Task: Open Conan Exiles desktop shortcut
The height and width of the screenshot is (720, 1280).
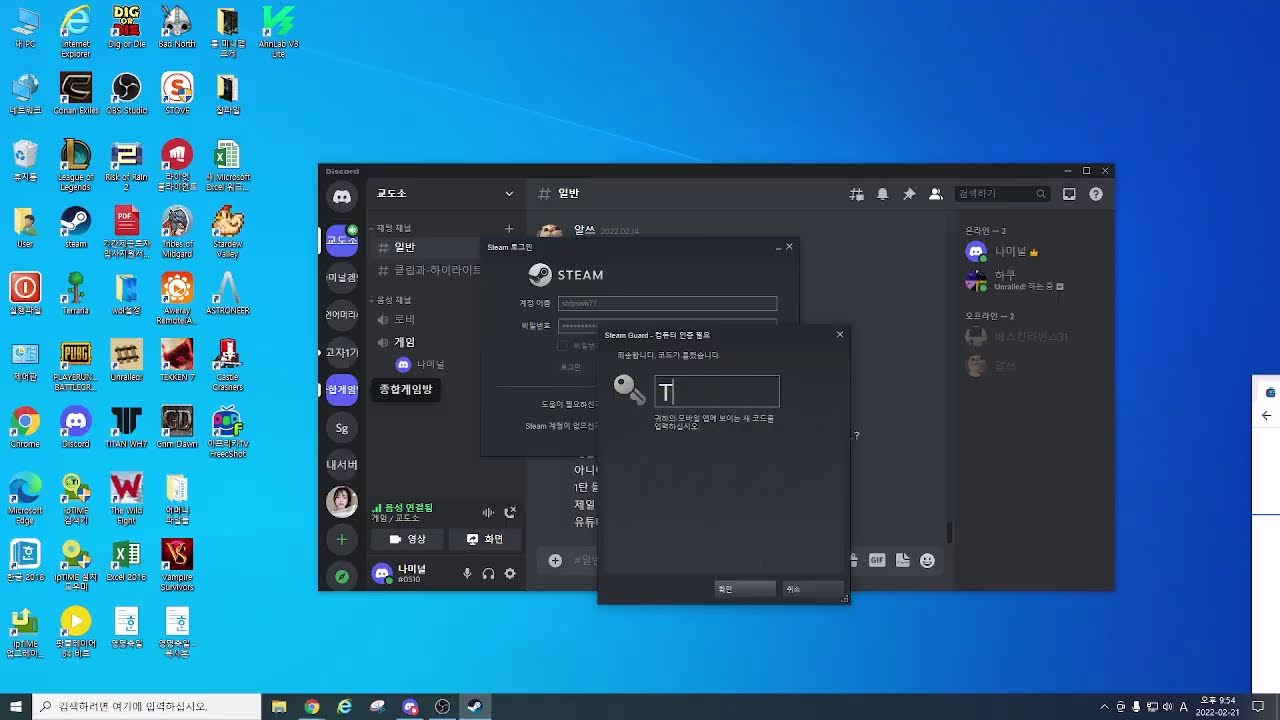Action: [75, 93]
